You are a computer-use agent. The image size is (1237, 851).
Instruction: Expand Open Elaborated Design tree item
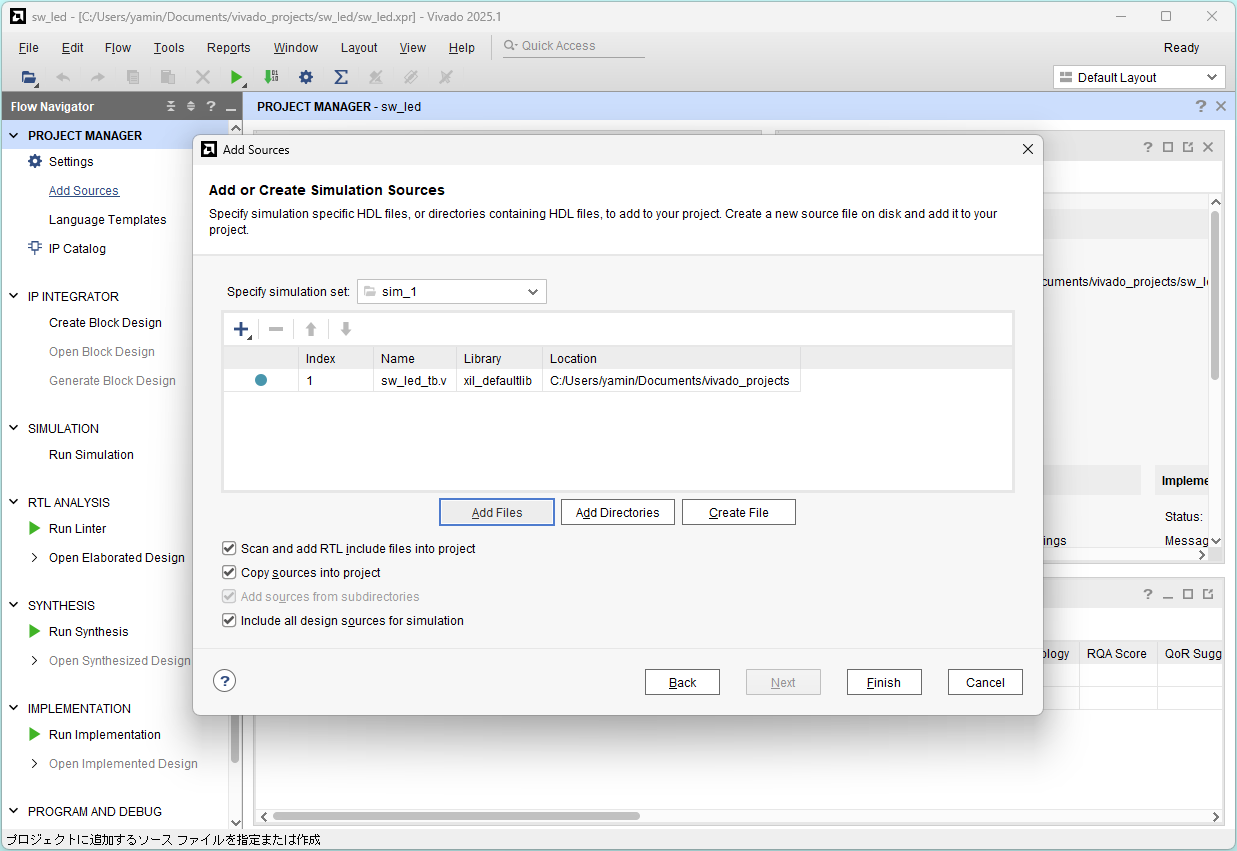click(x=35, y=557)
